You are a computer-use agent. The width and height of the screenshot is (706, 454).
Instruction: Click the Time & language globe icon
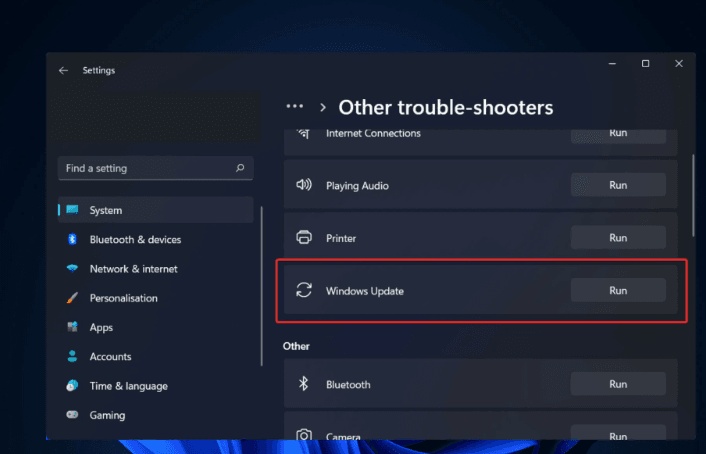72,386
